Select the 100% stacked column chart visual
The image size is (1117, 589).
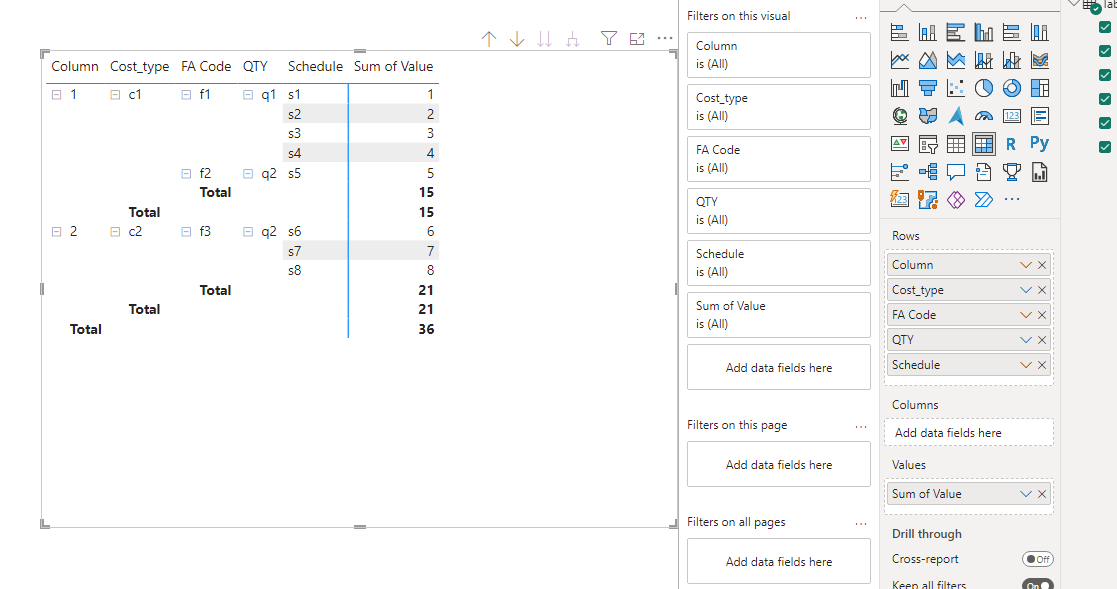click(1039, 32)
